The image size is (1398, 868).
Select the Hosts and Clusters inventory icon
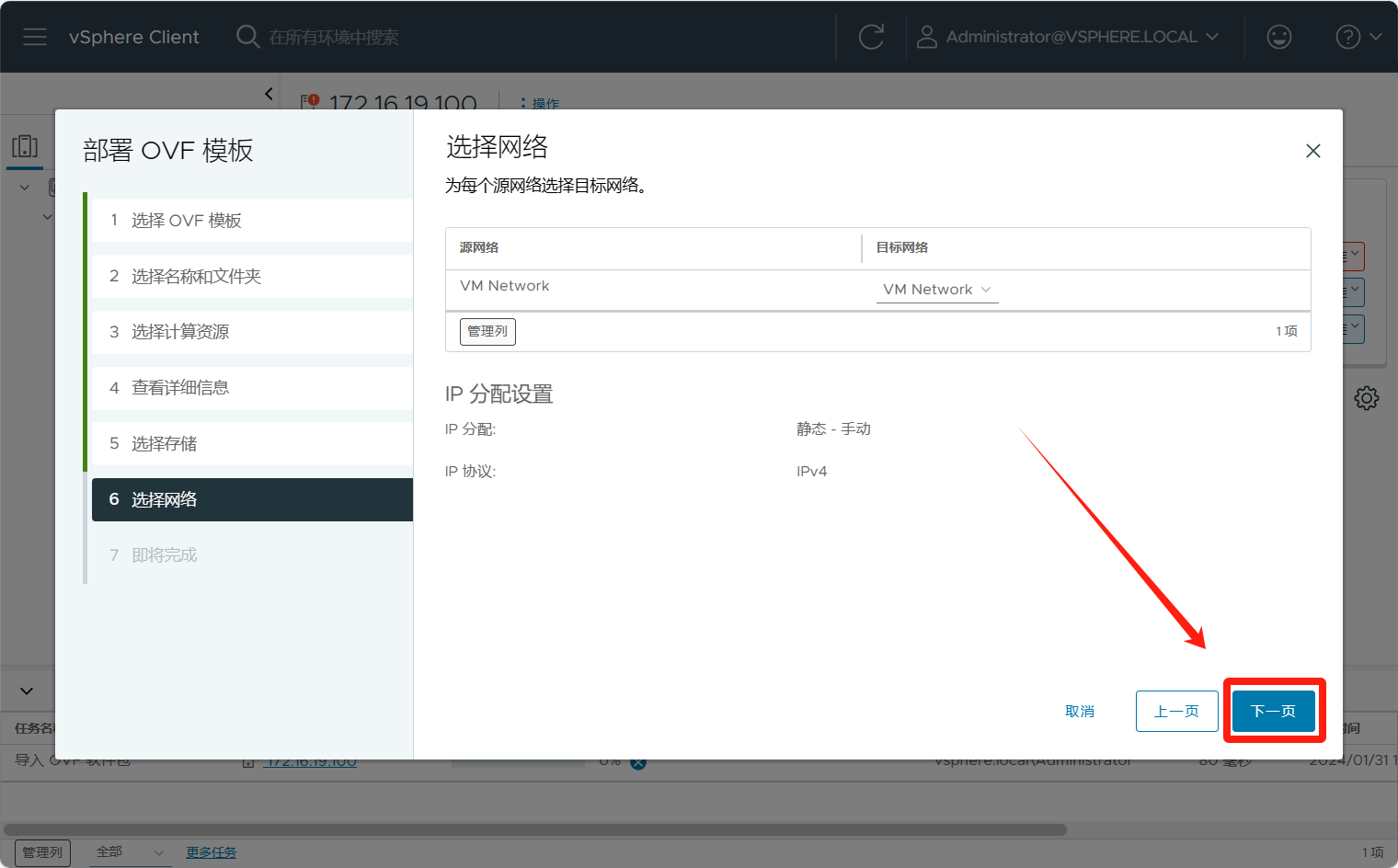click(25, 146)
